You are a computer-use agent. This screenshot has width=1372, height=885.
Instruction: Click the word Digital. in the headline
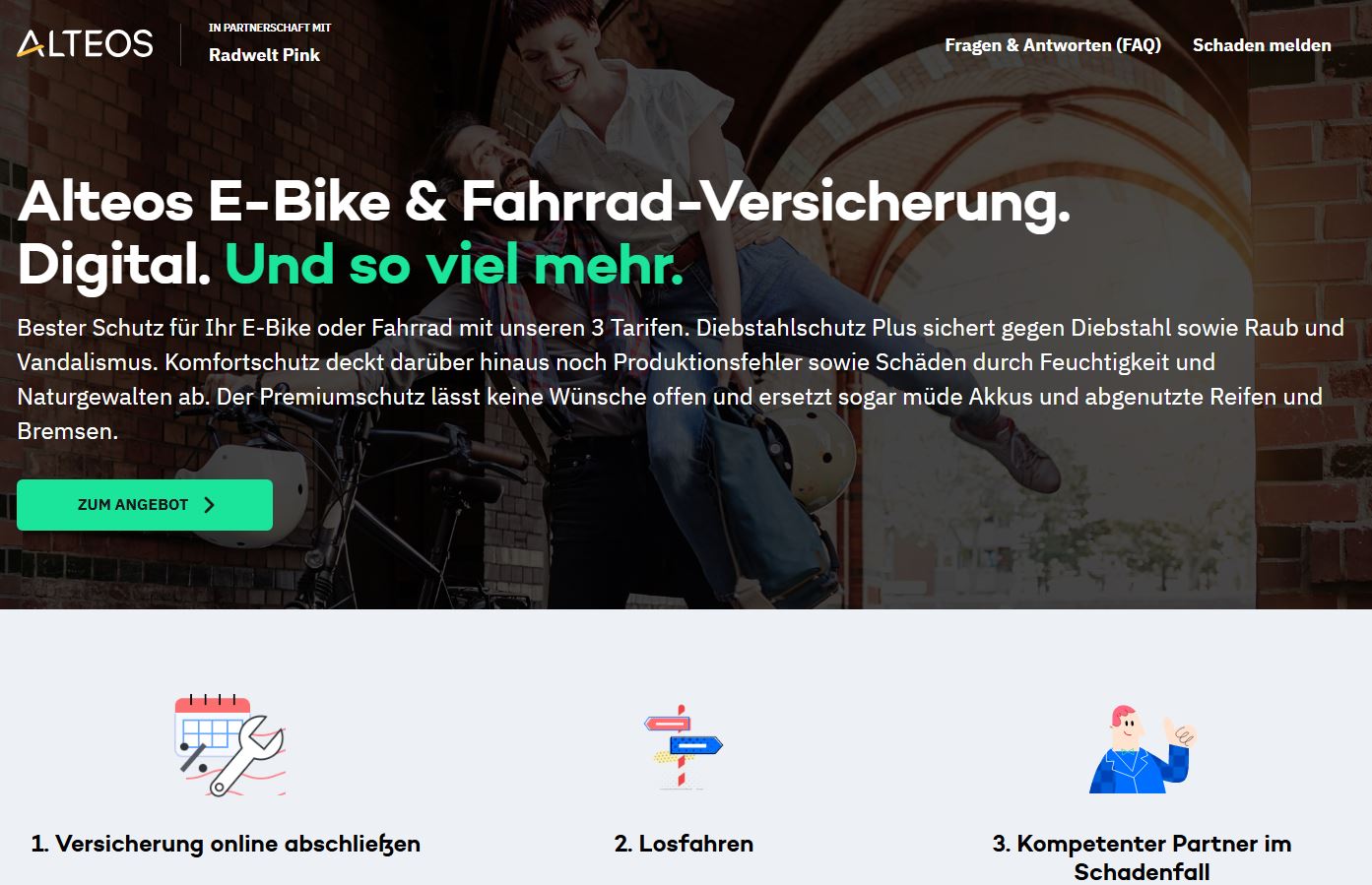[114, 264]
